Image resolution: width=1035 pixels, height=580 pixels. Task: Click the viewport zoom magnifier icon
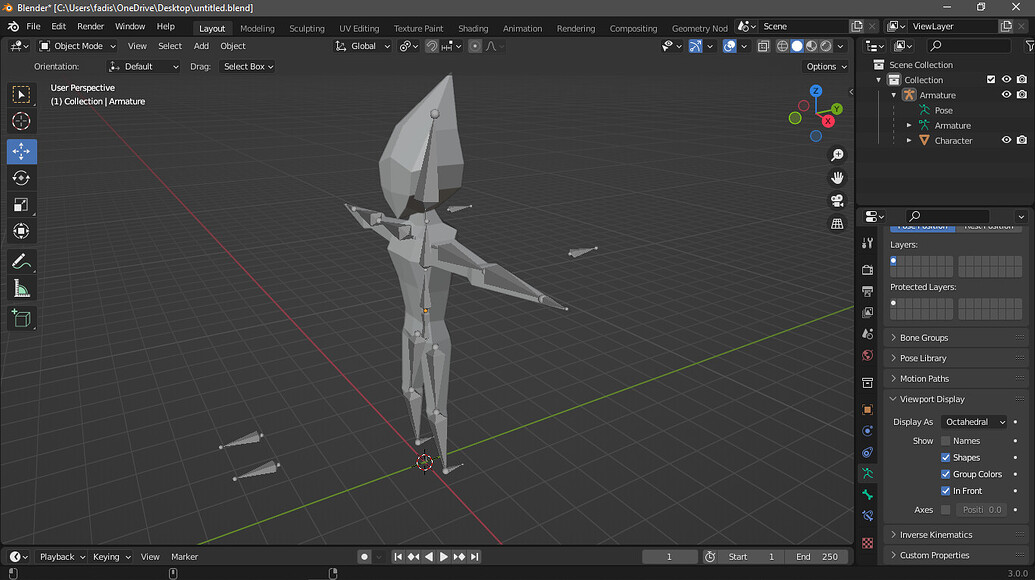837,155
